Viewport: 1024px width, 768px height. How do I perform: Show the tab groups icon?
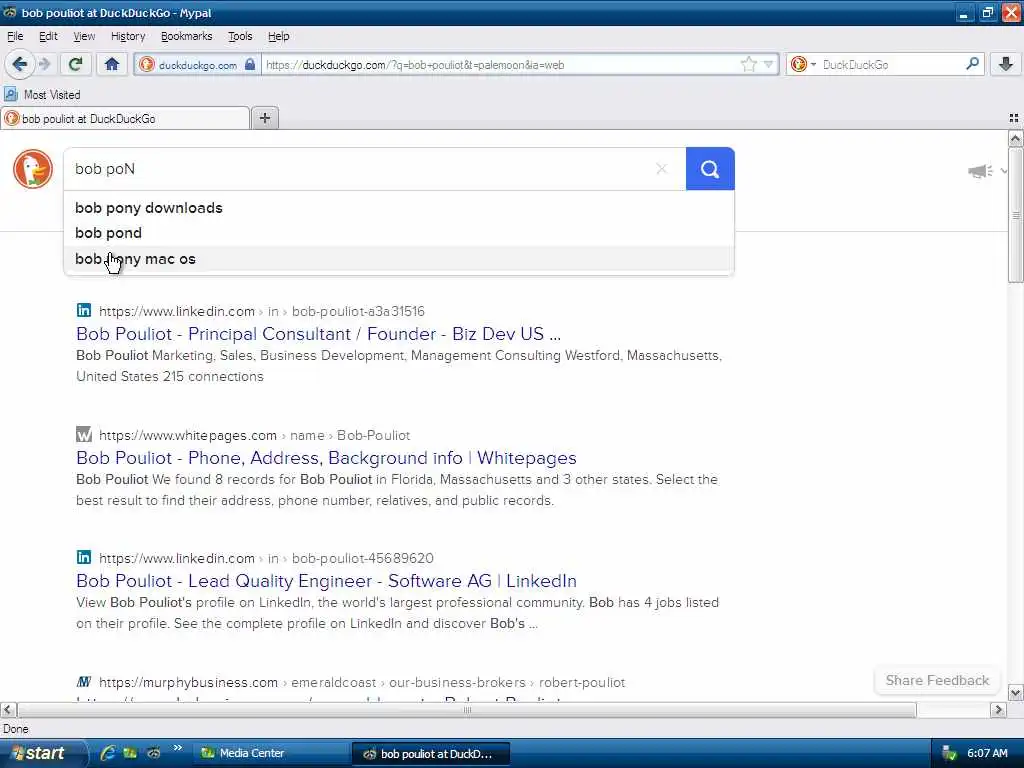(1014, 118)
